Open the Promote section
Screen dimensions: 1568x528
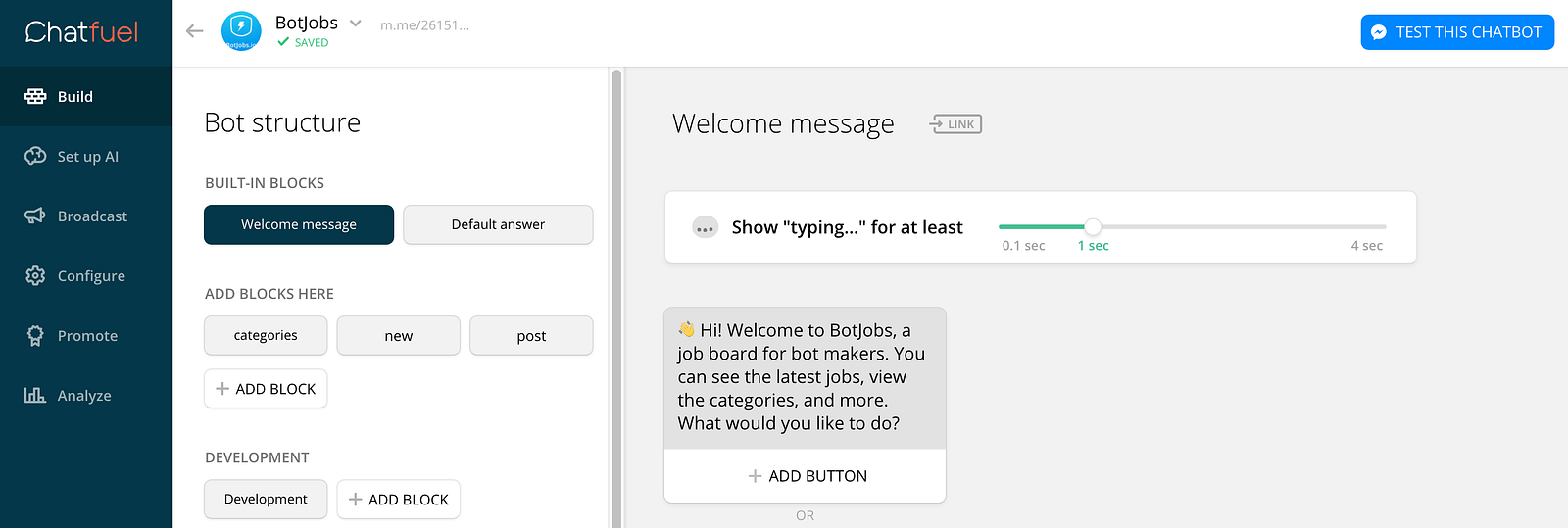pos(86,336)
